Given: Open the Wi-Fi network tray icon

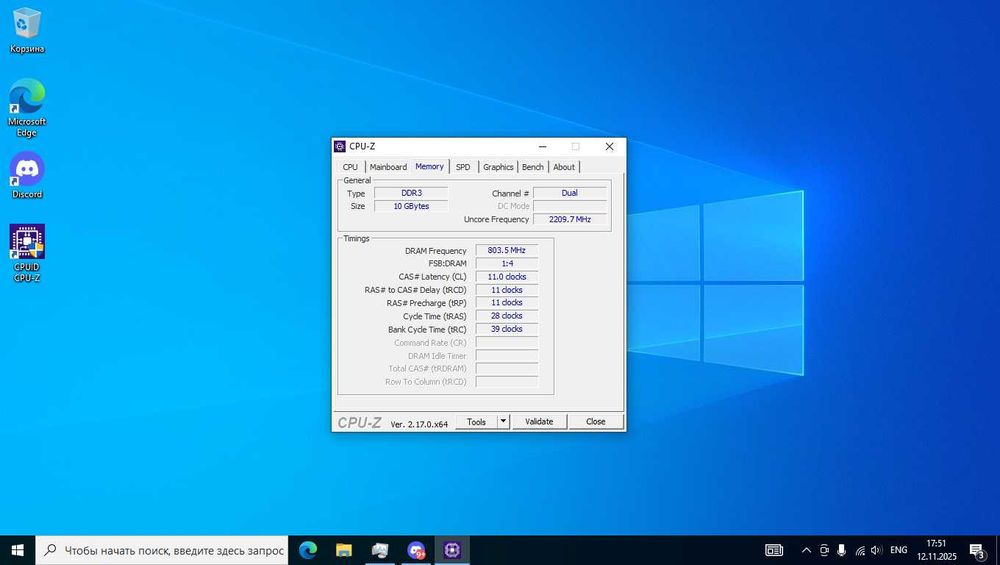Looking at the screenshot, I should (860, 550).
